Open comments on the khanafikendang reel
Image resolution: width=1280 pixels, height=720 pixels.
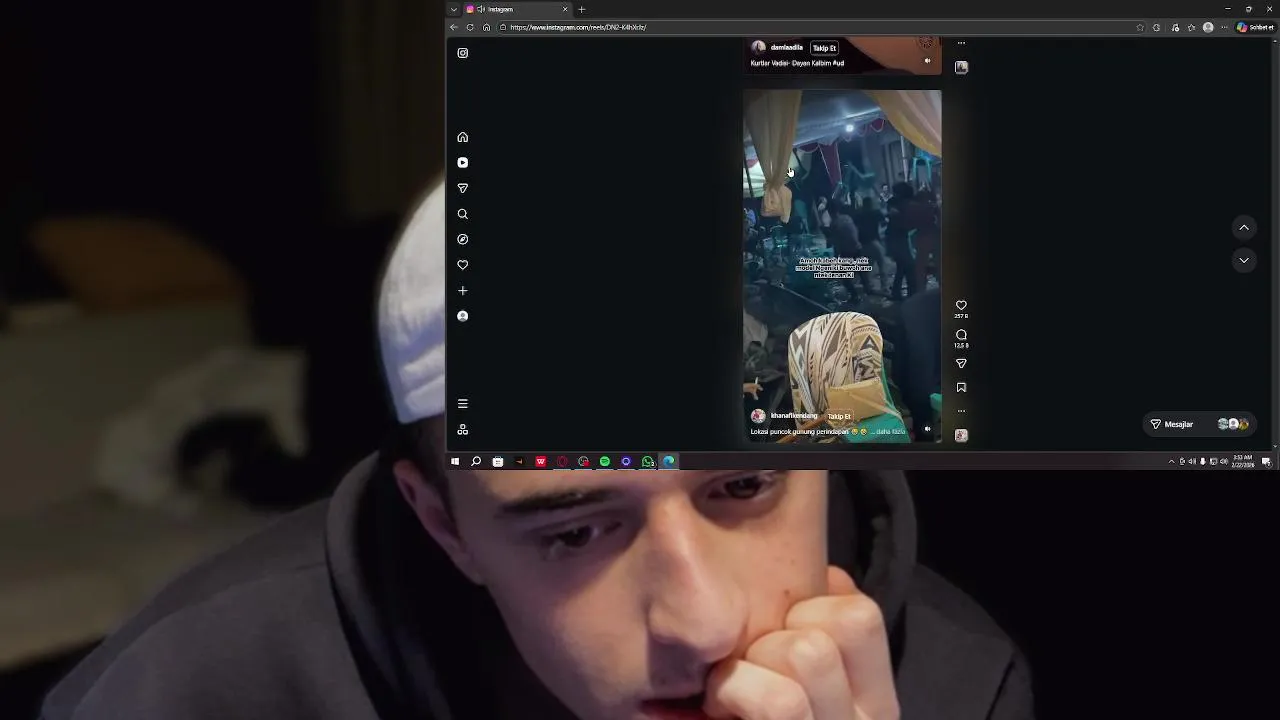coord(961,335)
